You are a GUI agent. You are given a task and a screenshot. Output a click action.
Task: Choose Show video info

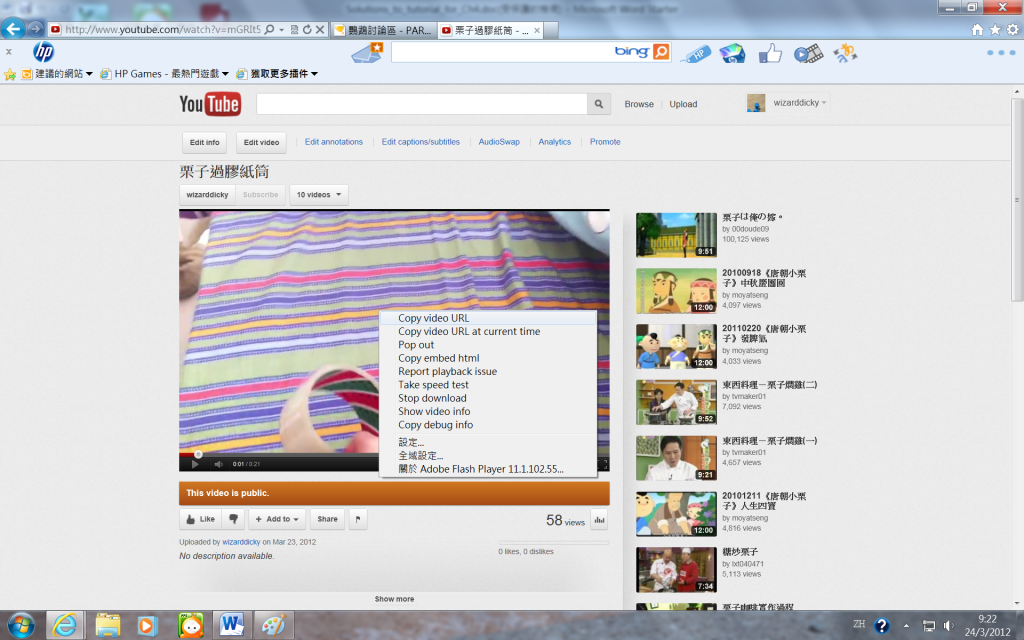tap(488, 411)
